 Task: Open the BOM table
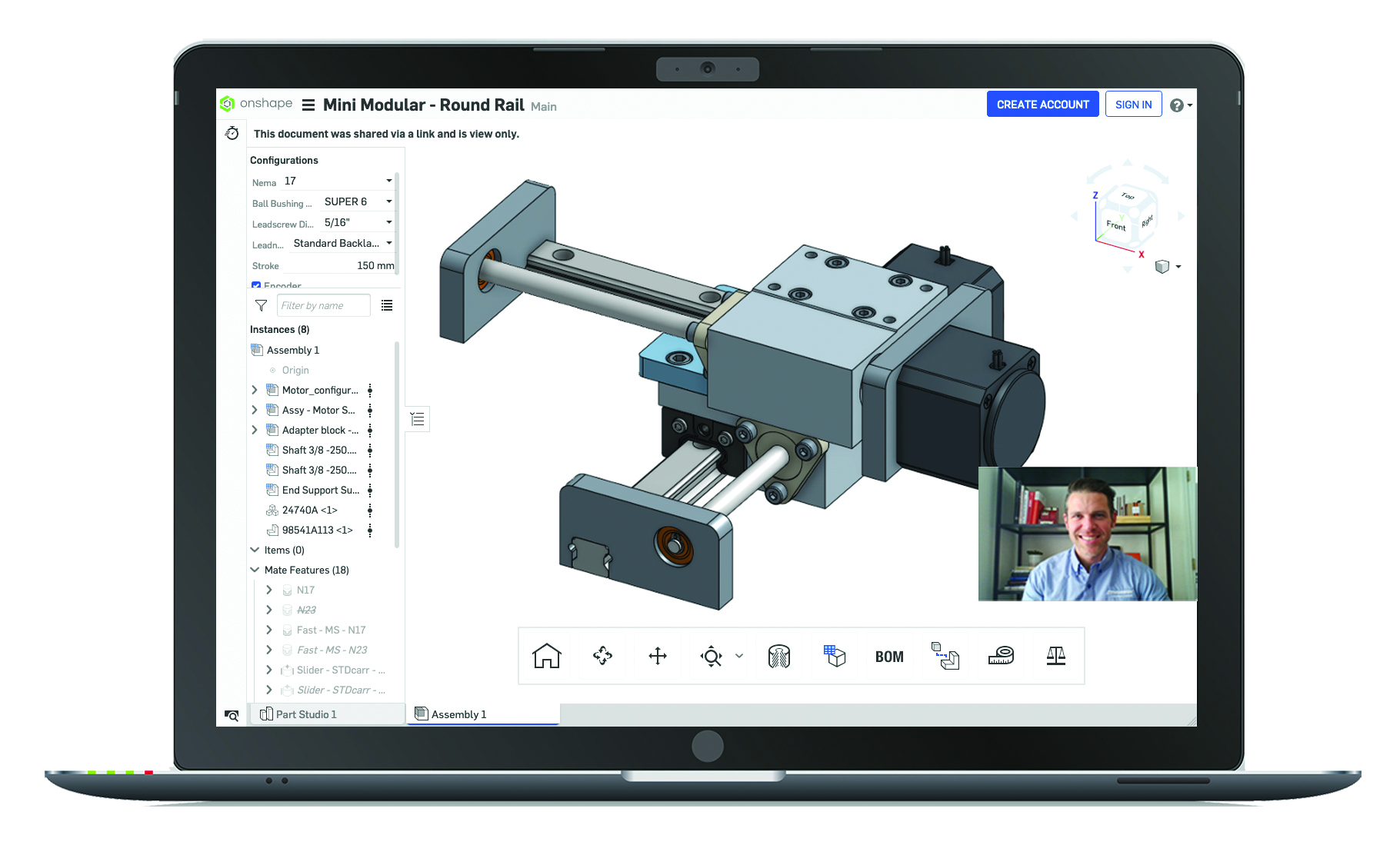889,657
